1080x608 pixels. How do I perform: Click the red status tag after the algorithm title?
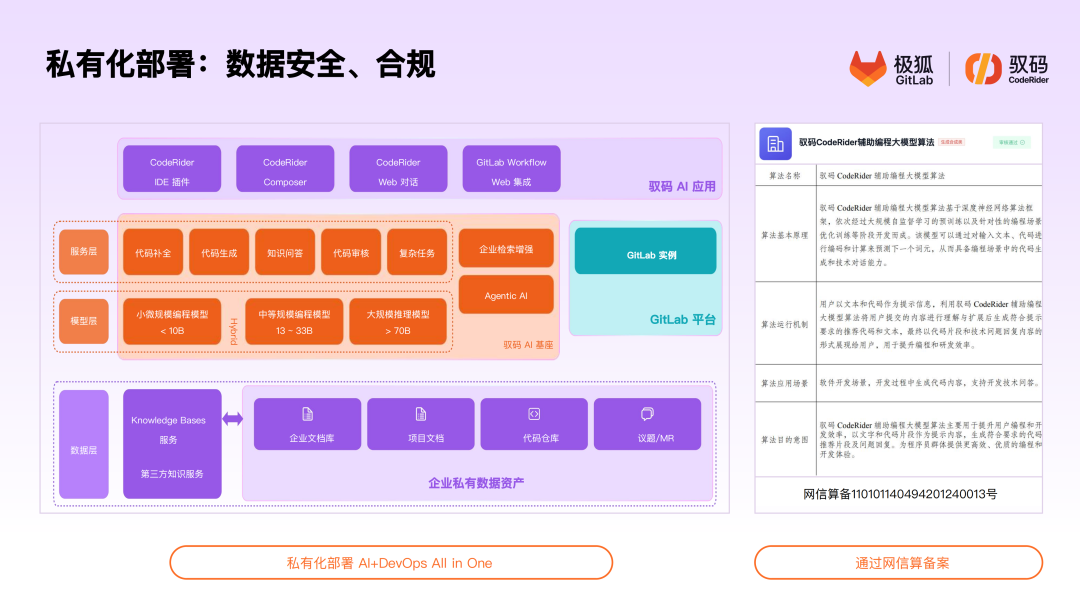pos(952,143)
